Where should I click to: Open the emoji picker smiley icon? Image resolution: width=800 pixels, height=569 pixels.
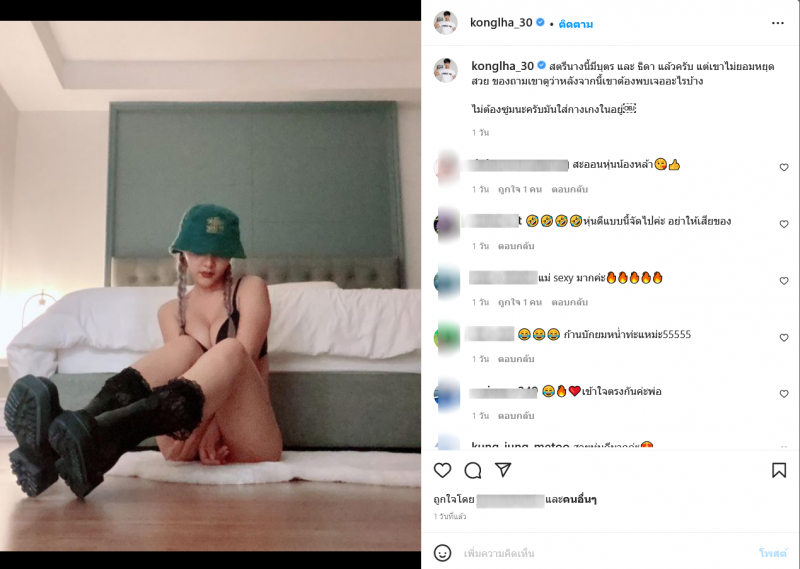pos(442,553)
